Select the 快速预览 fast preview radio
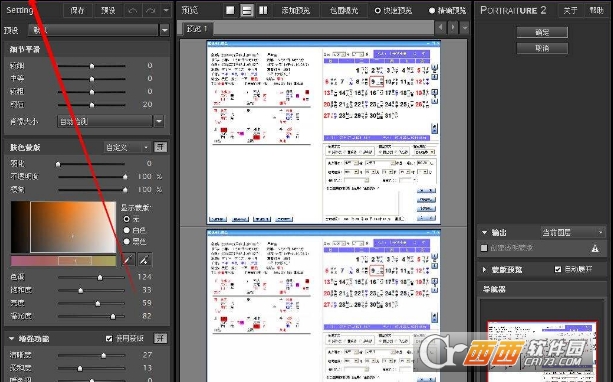 click(378, 11)
